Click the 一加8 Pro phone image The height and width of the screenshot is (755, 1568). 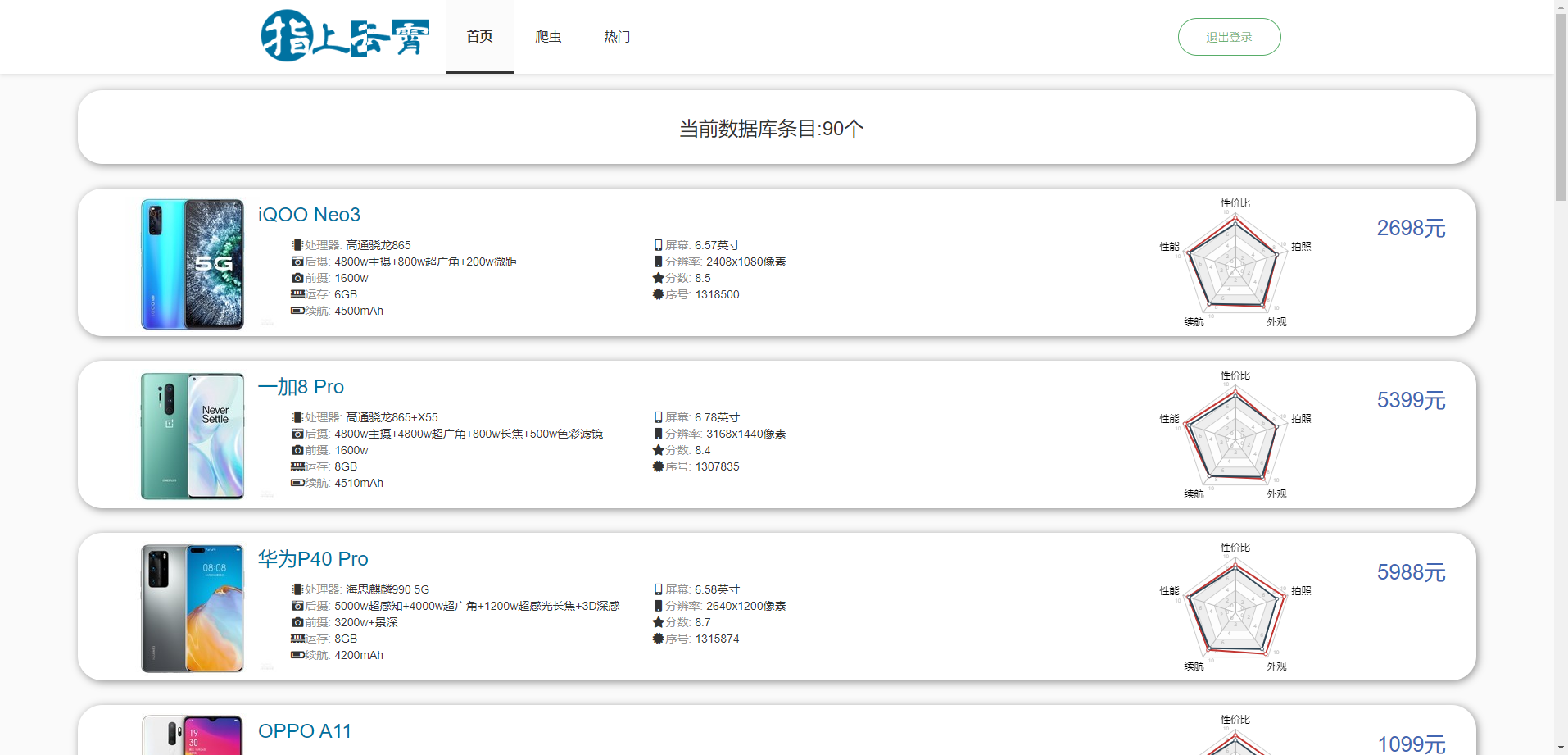(193, 436)
